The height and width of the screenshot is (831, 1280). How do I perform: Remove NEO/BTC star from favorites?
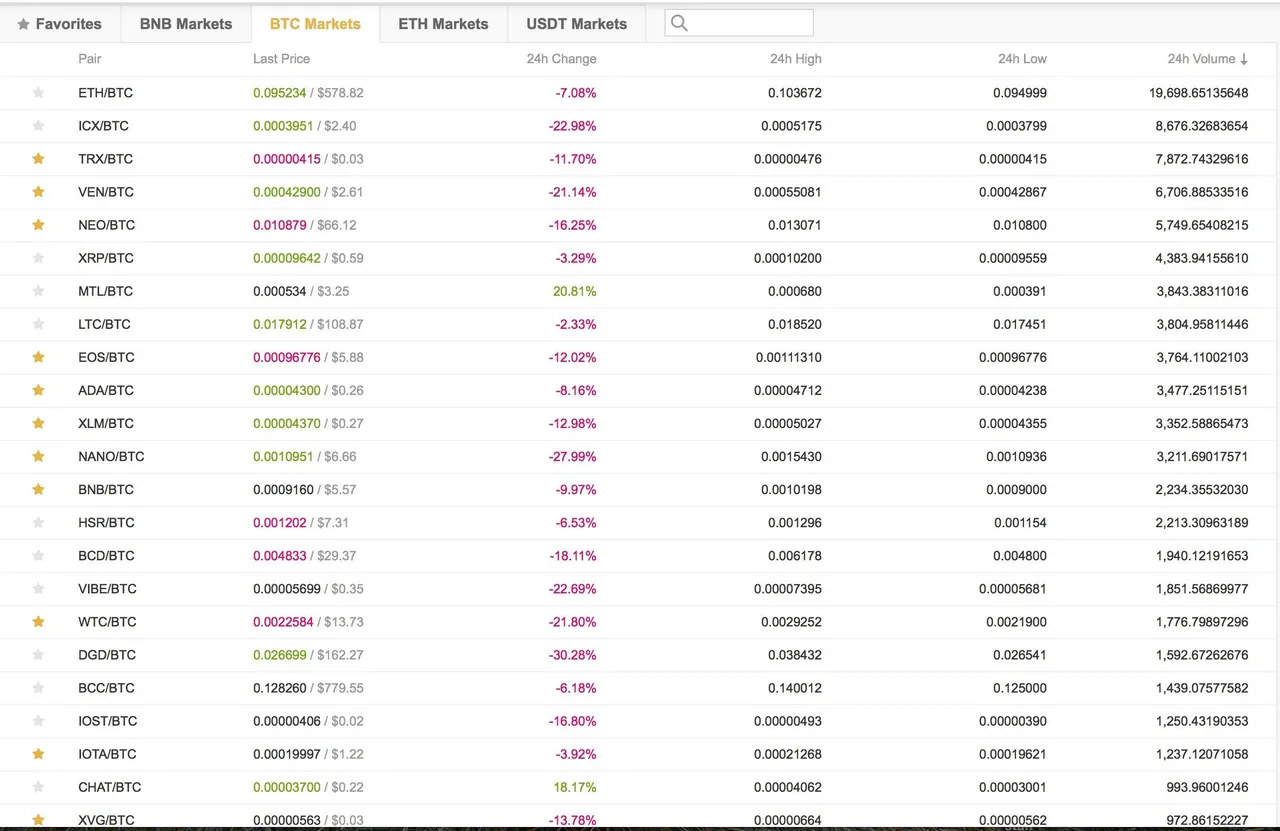pyautogui.click(x=38, y=225)
